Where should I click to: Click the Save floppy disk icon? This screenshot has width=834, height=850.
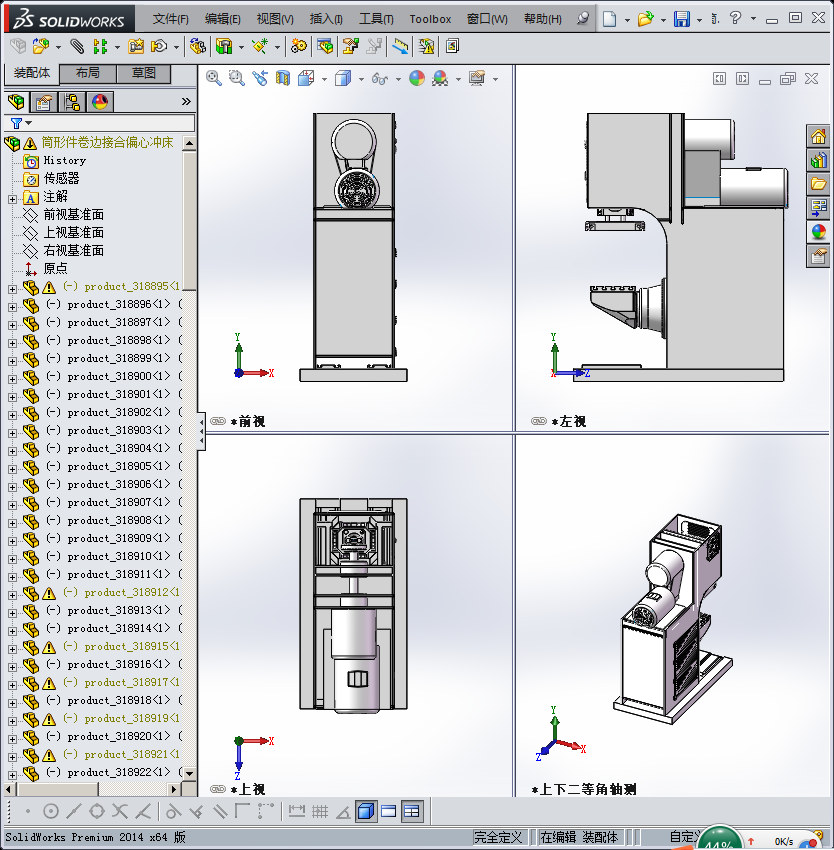pyautogui.click(x=682, y=19)
